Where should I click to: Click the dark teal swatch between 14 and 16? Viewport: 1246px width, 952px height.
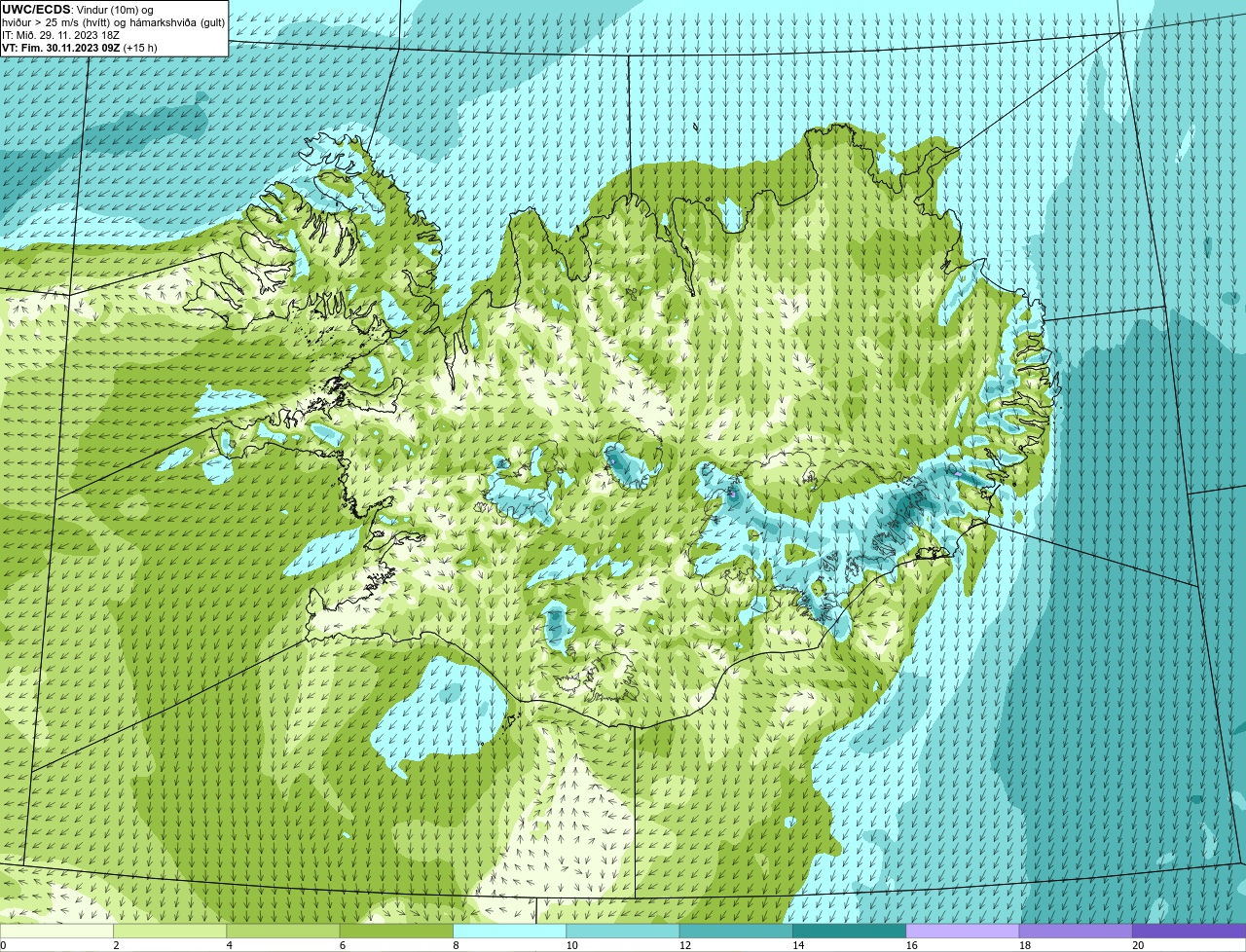(x=850, y=931)
